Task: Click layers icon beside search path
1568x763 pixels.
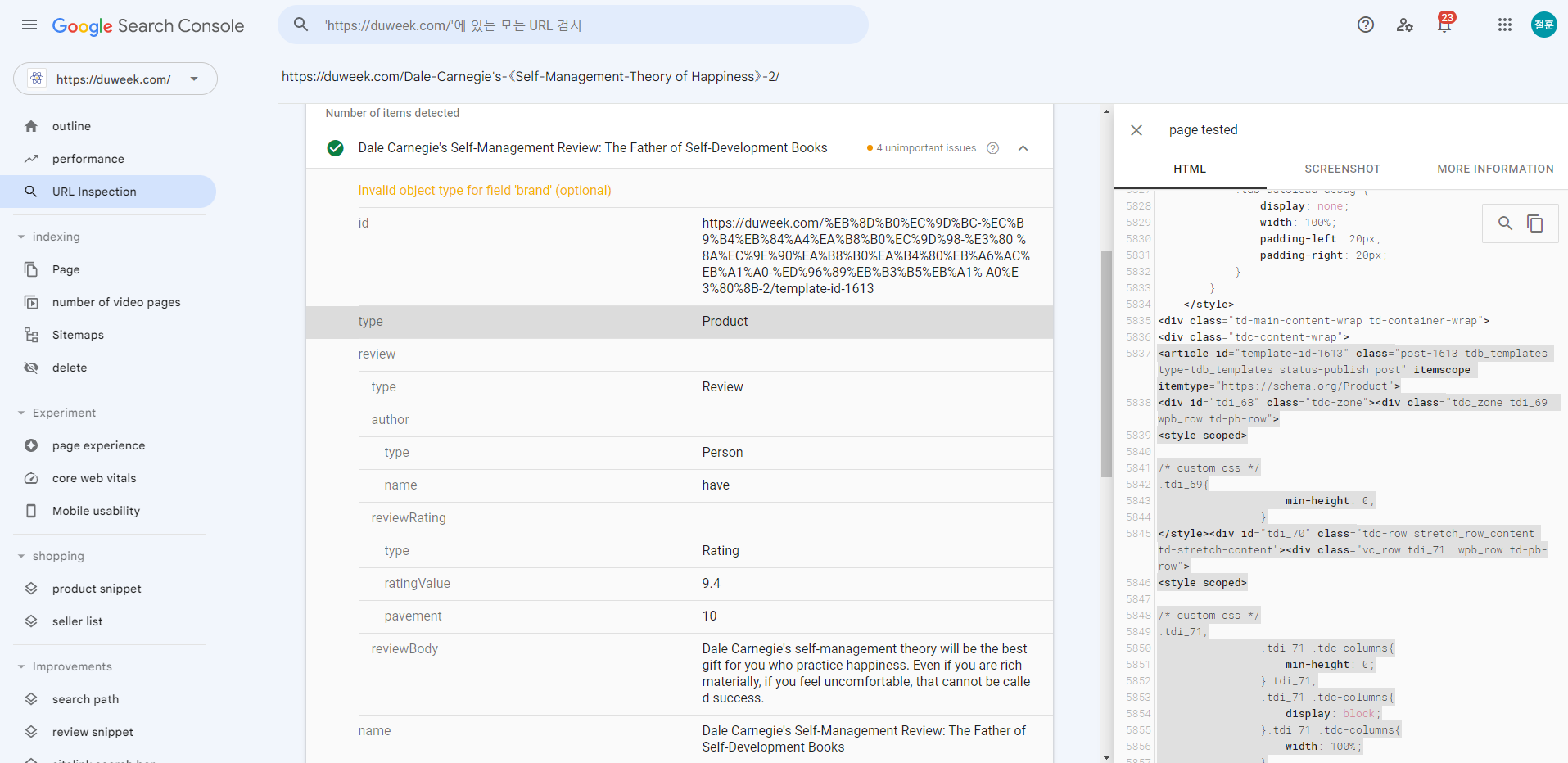Action: coord(31,699)
